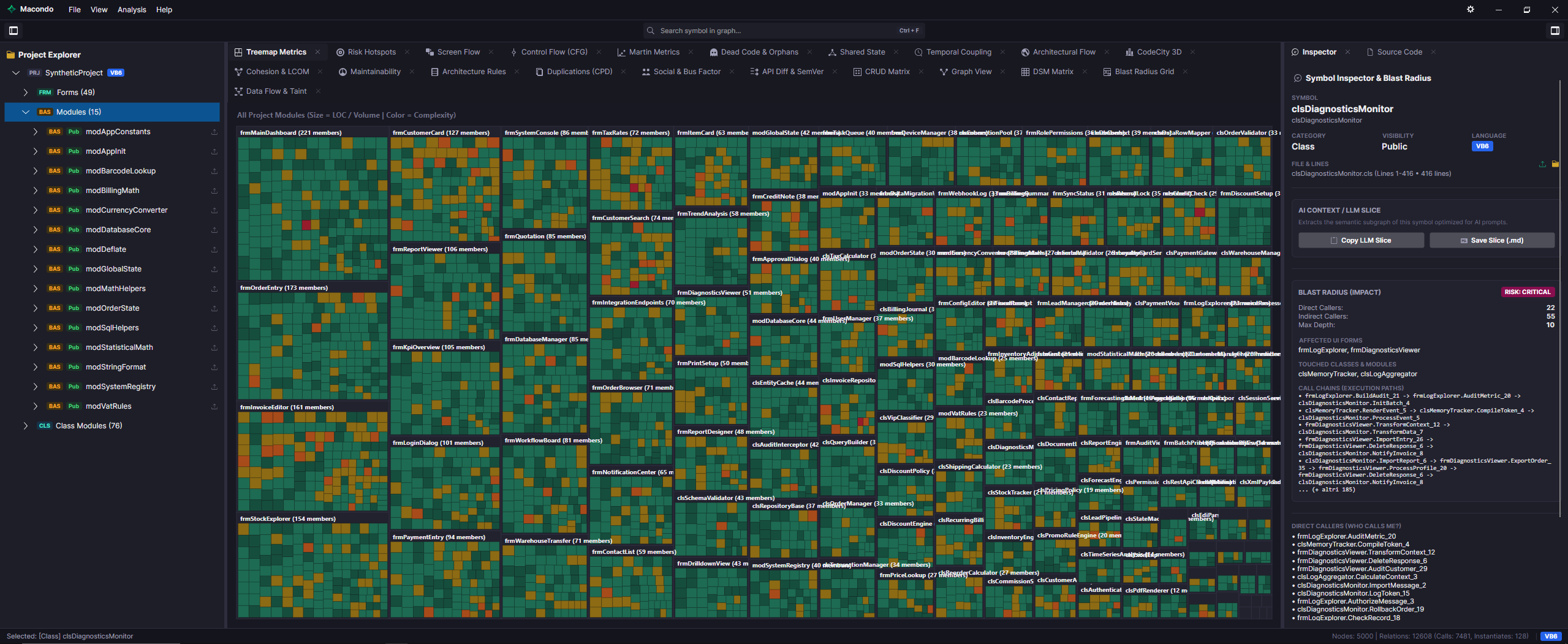Open the settings gear icon
Image resolution: width=1568 pixels, height=644 pixels.
pos(1471,9)
